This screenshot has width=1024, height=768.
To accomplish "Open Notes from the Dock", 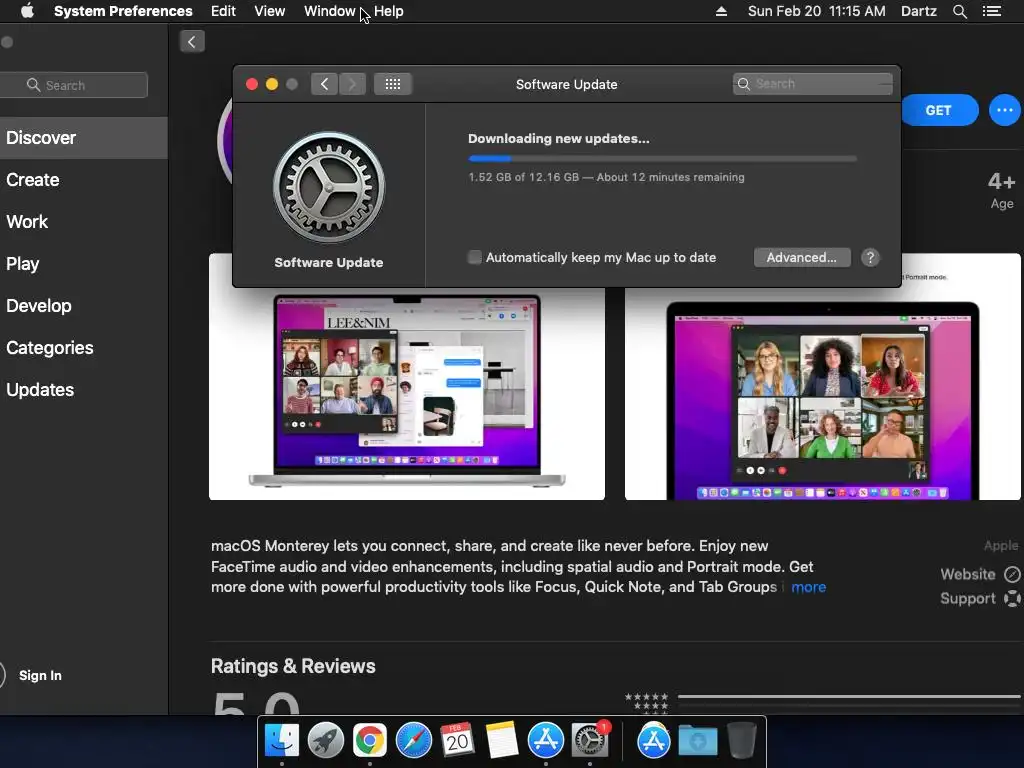I will coord(502,741).
